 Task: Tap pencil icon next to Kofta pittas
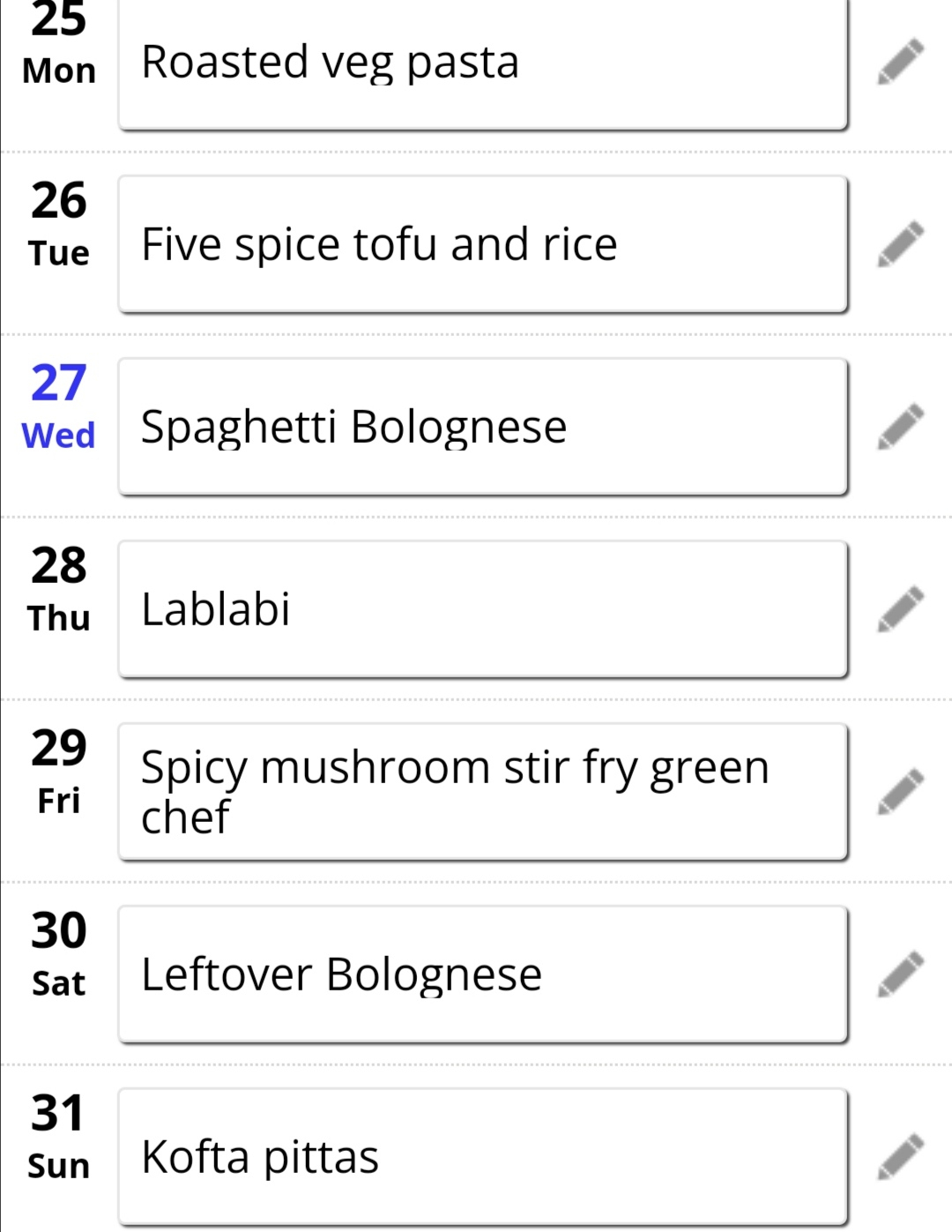(x=900, y=1157)
